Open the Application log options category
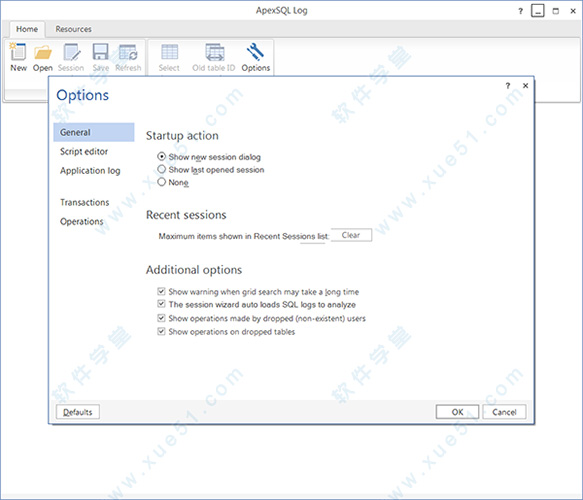Viewport: 583px width, 500px height. click(90, 171)
